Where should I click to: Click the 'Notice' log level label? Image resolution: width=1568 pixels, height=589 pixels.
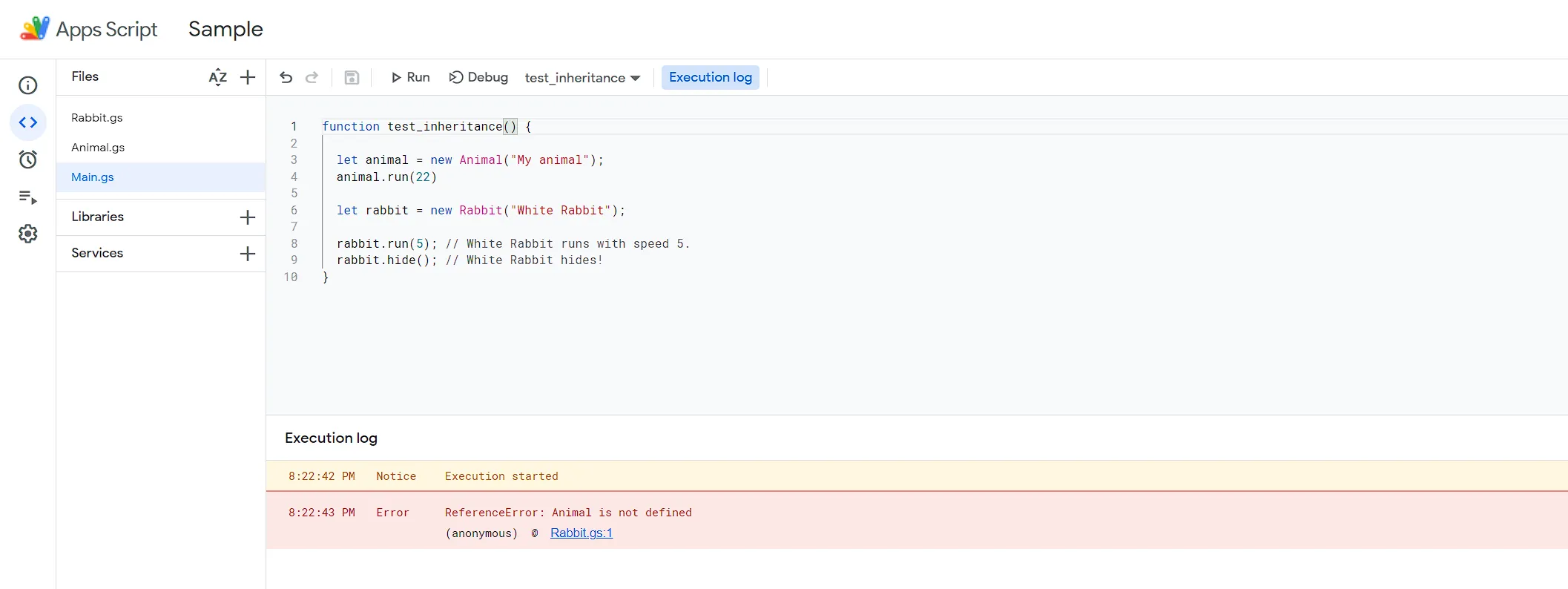[396, 476]
